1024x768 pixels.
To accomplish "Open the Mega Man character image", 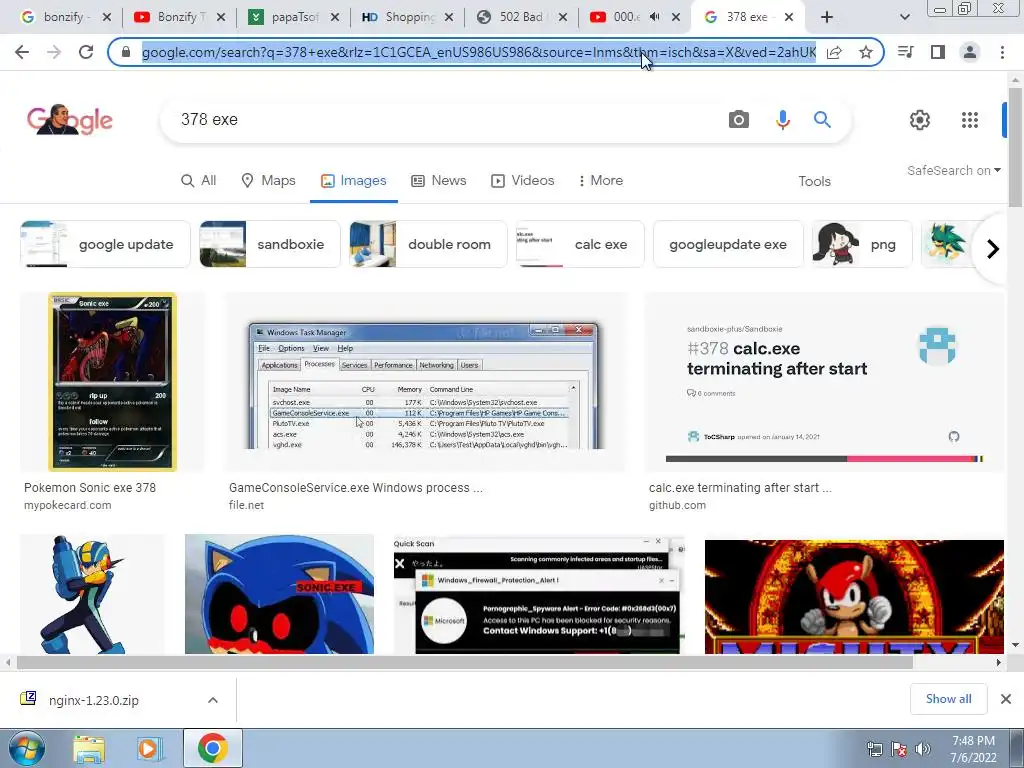I will (x=92, y=594).
